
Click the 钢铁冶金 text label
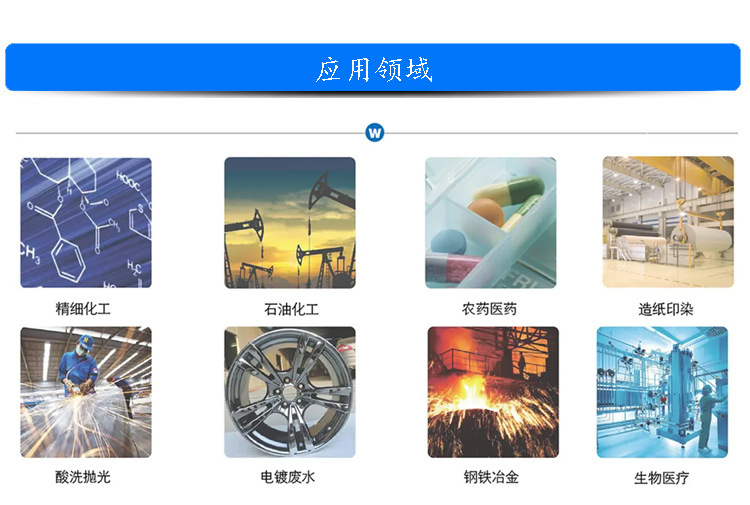[491, 477]
